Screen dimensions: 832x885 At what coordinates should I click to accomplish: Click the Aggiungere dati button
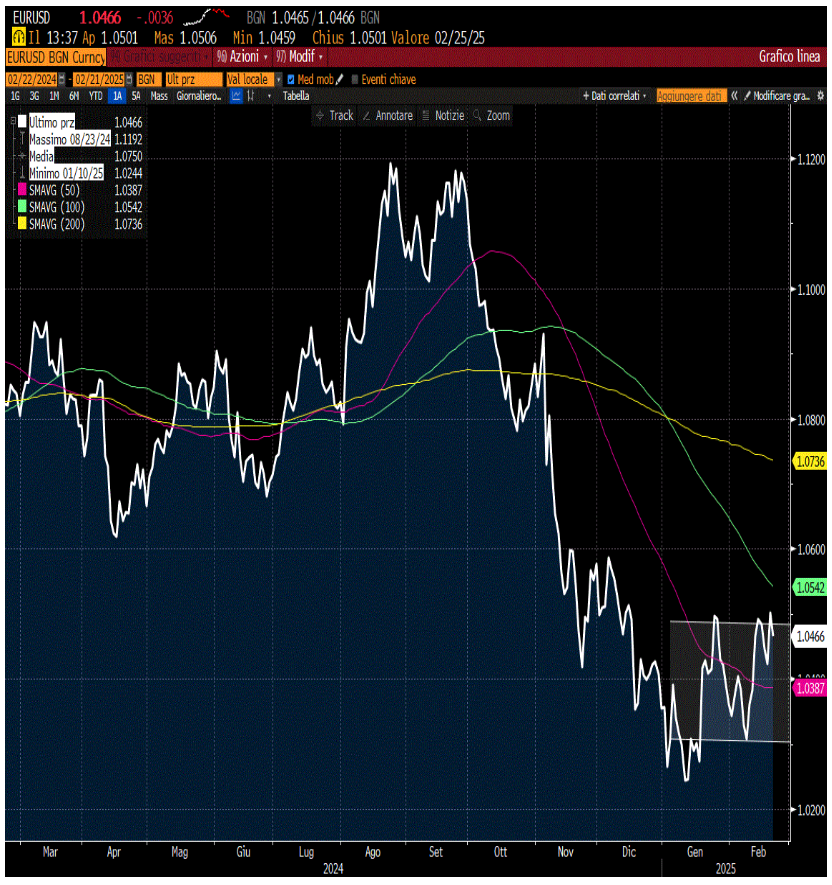tap(689, 96)
